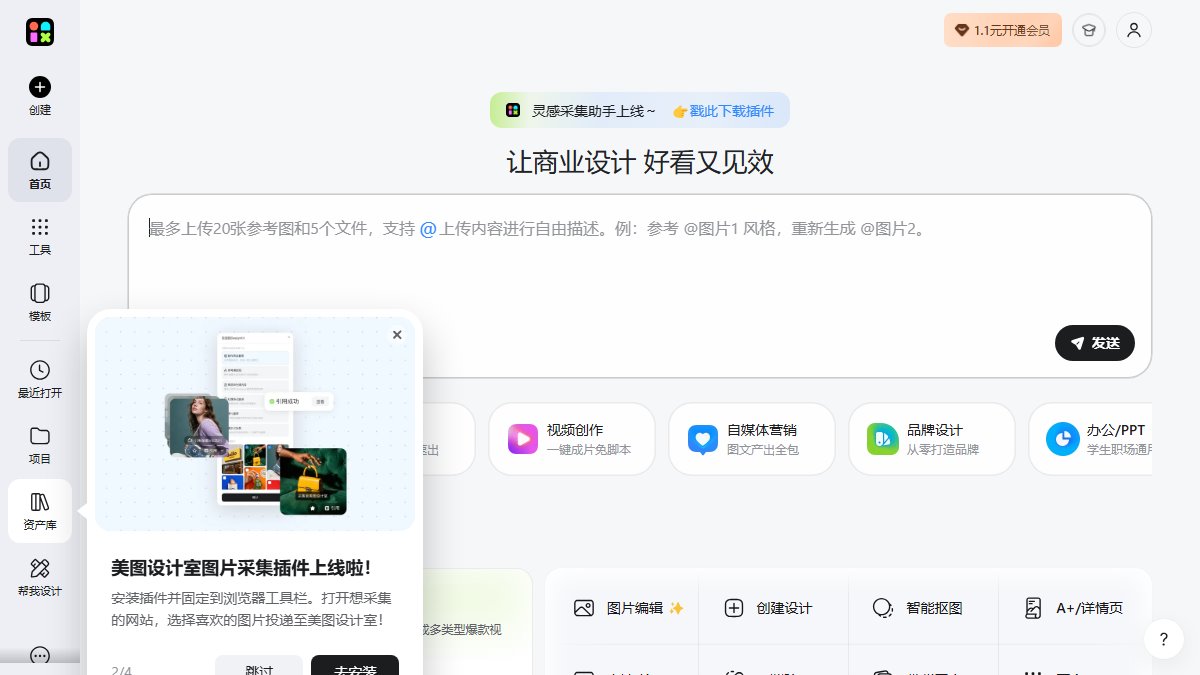Image resolution: width=1200 pixels, height=675 pixels.
Task: Open 模板 (Templates) in sidebar
Action: point(40,302)
